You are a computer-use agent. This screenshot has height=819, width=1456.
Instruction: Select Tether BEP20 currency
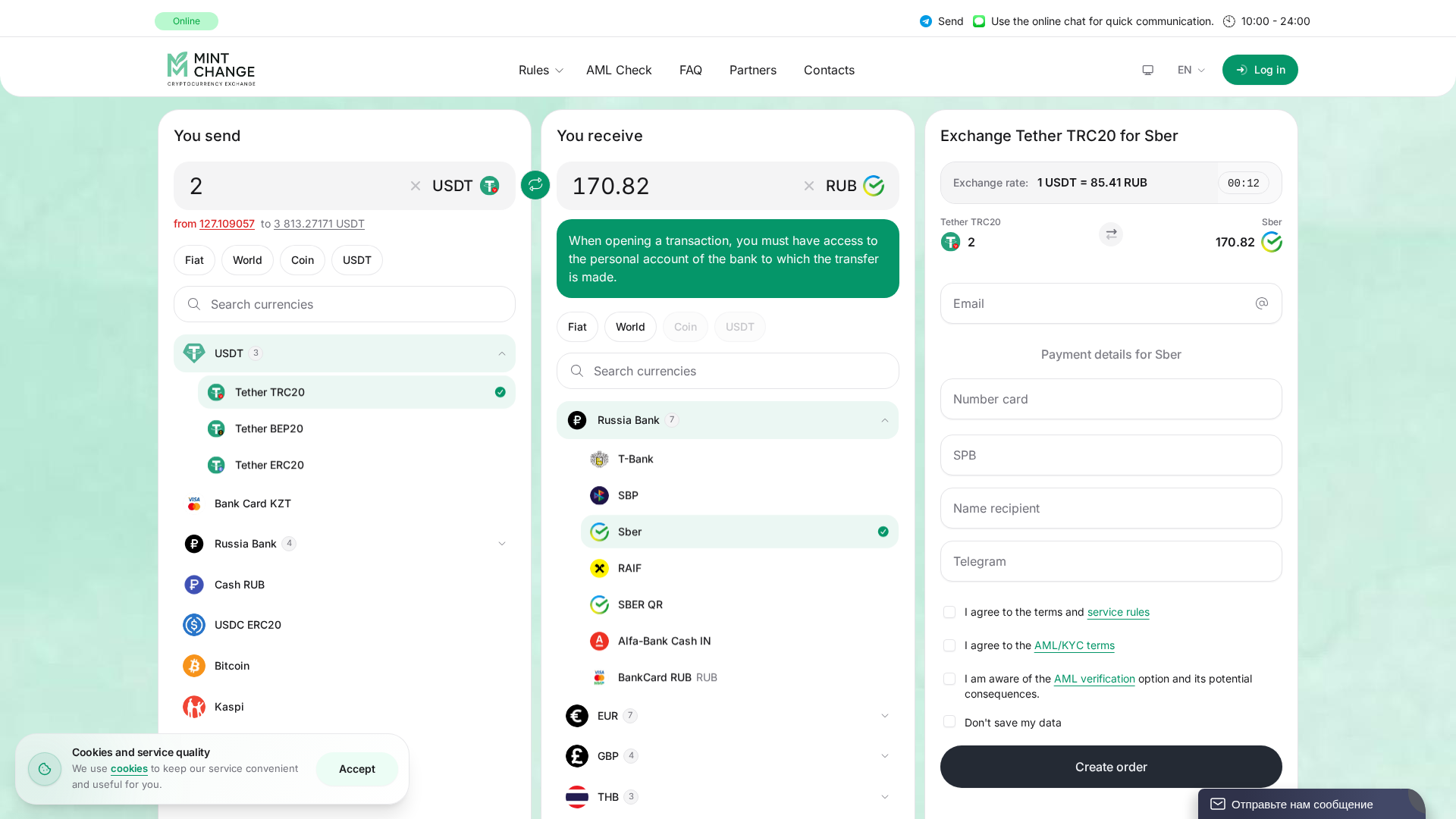click(356, 428)
